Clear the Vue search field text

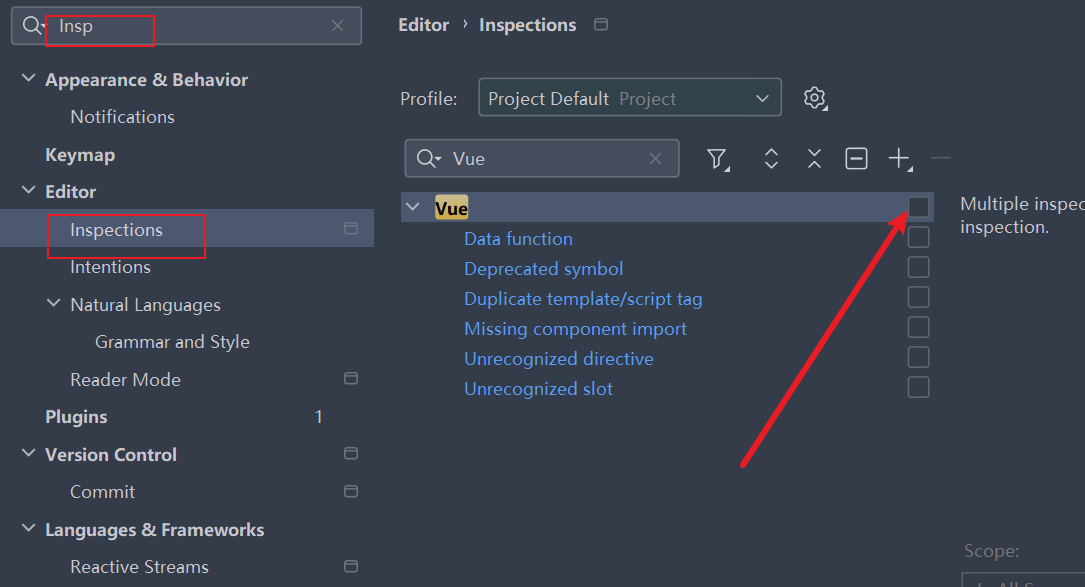[x=656, y=158]
